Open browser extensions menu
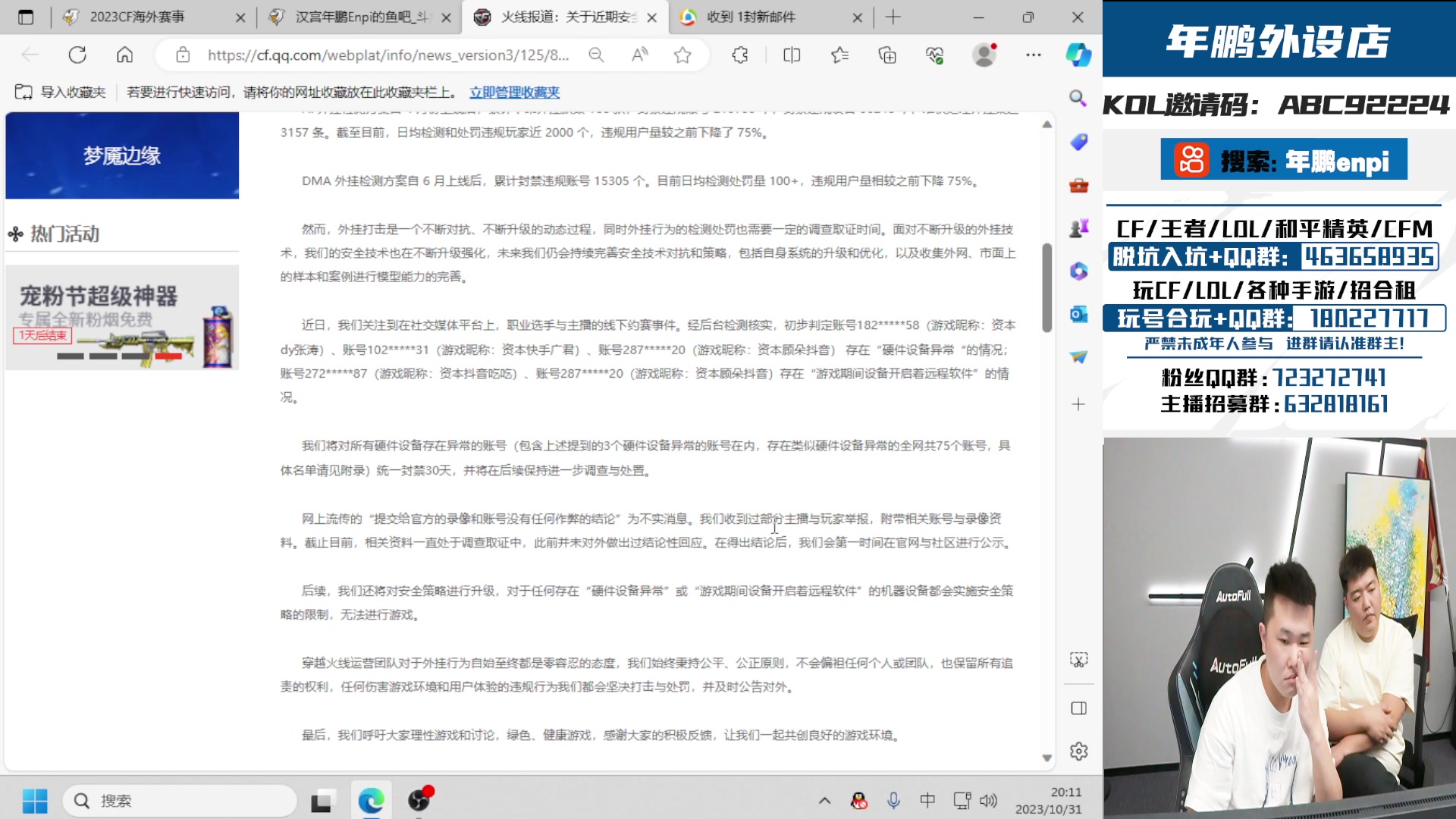 (x=740, y=55)
